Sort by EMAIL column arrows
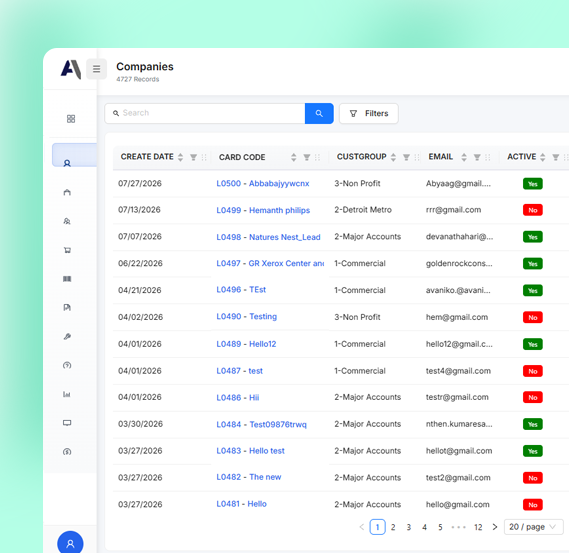The image size is (569, 553). coord(464,157)
